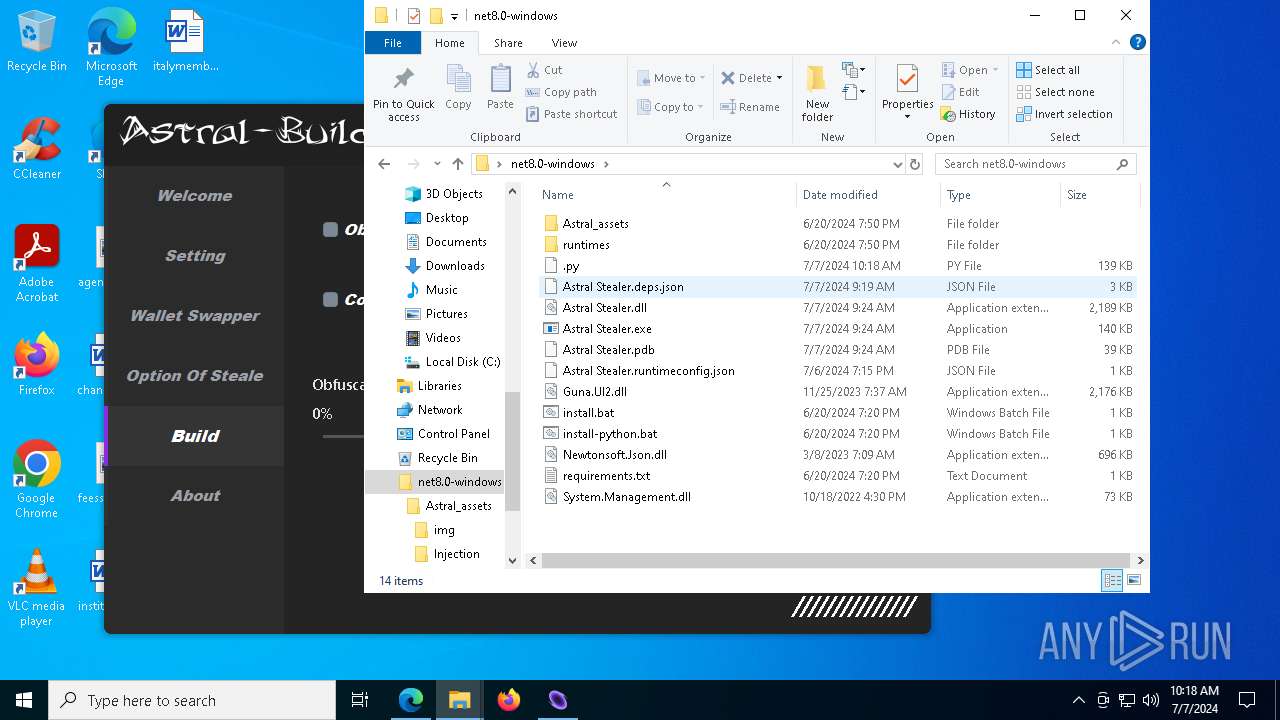1280x720 pixels.
Task: Expand the Delete dropdown arrow
Action: click(779, 78)
